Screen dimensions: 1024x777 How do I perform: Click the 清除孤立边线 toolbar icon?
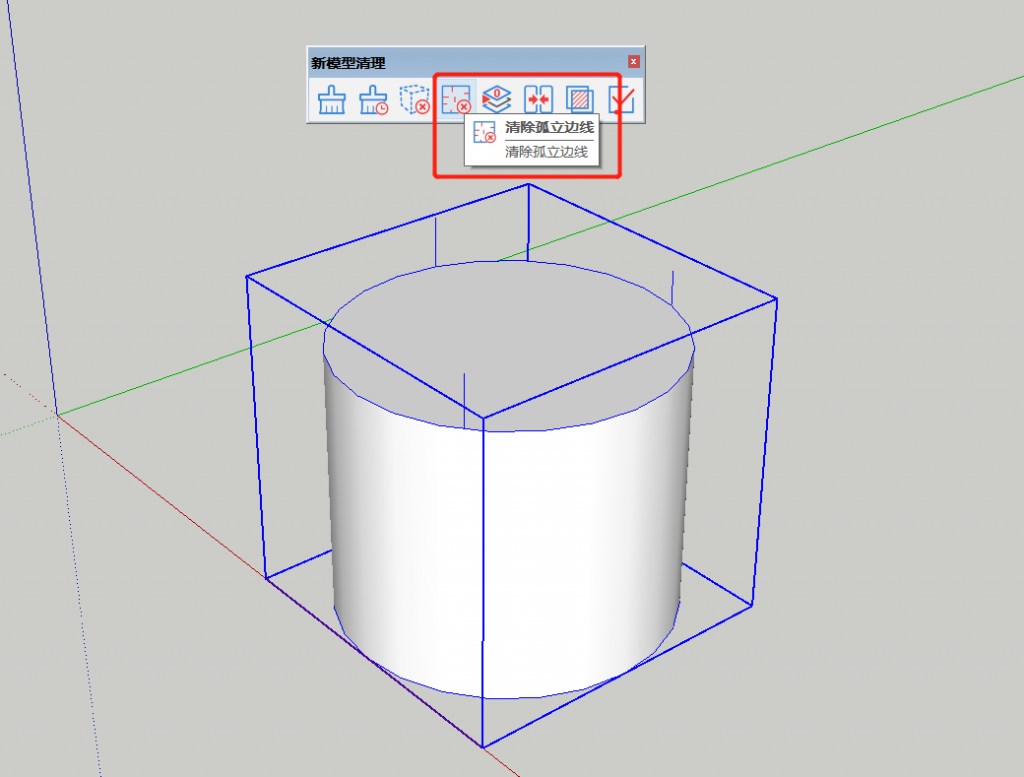[x=456, y=99]
